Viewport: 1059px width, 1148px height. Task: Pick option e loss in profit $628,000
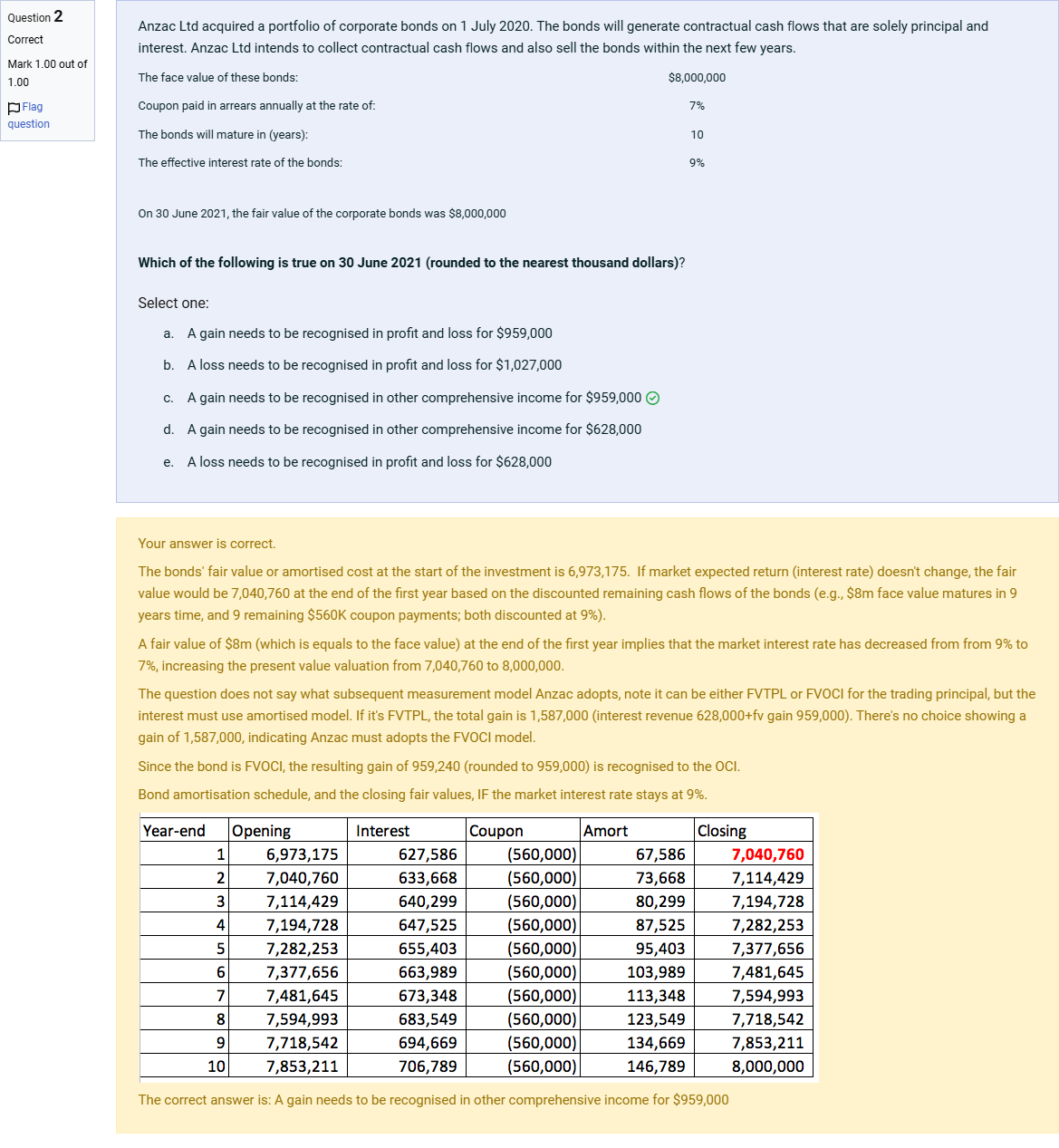[x=370, y=462]
